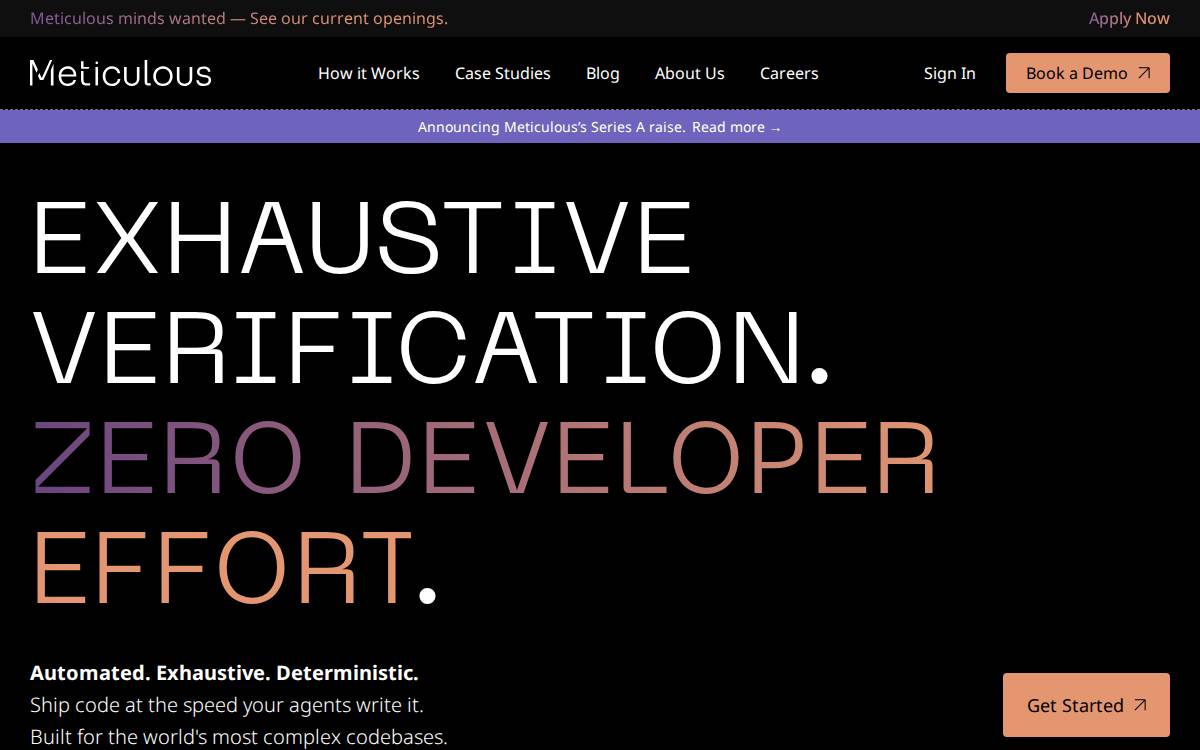Visit the About Us page
The width and height of the screenshot is (1200, 750).
click(690, 73)
